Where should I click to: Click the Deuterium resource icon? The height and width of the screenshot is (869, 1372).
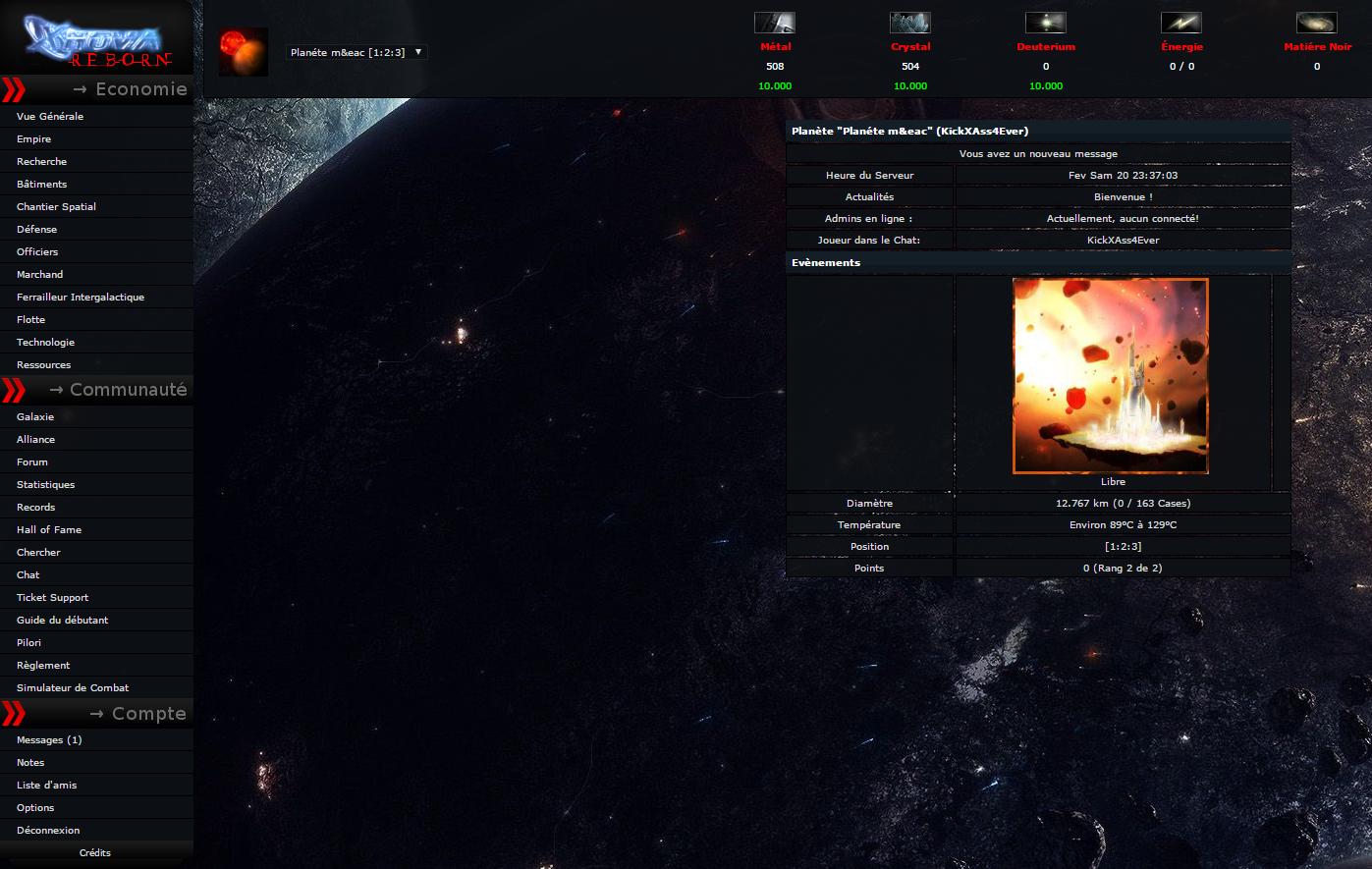click(1045, 21)
